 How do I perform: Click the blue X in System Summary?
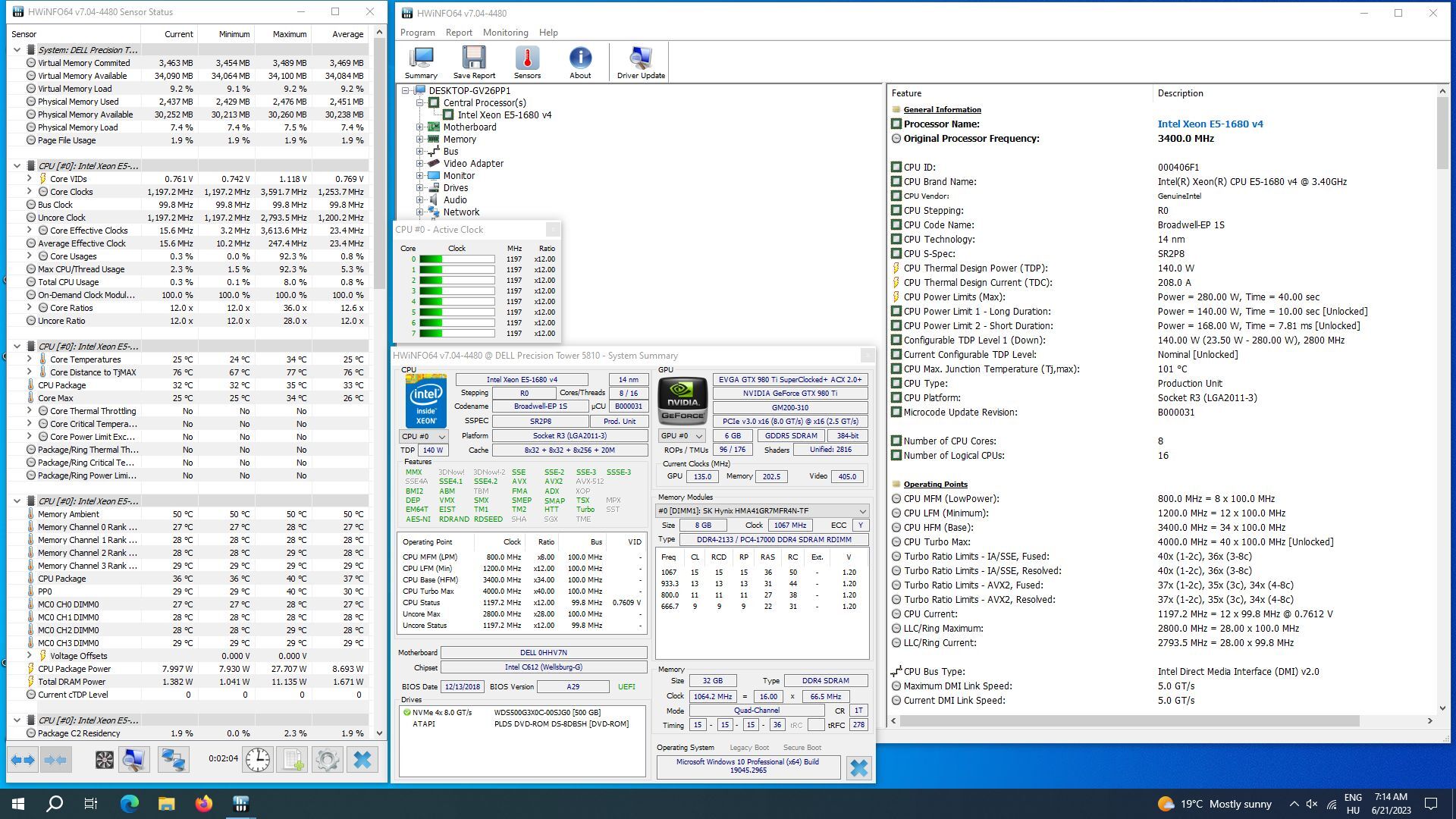859,768
